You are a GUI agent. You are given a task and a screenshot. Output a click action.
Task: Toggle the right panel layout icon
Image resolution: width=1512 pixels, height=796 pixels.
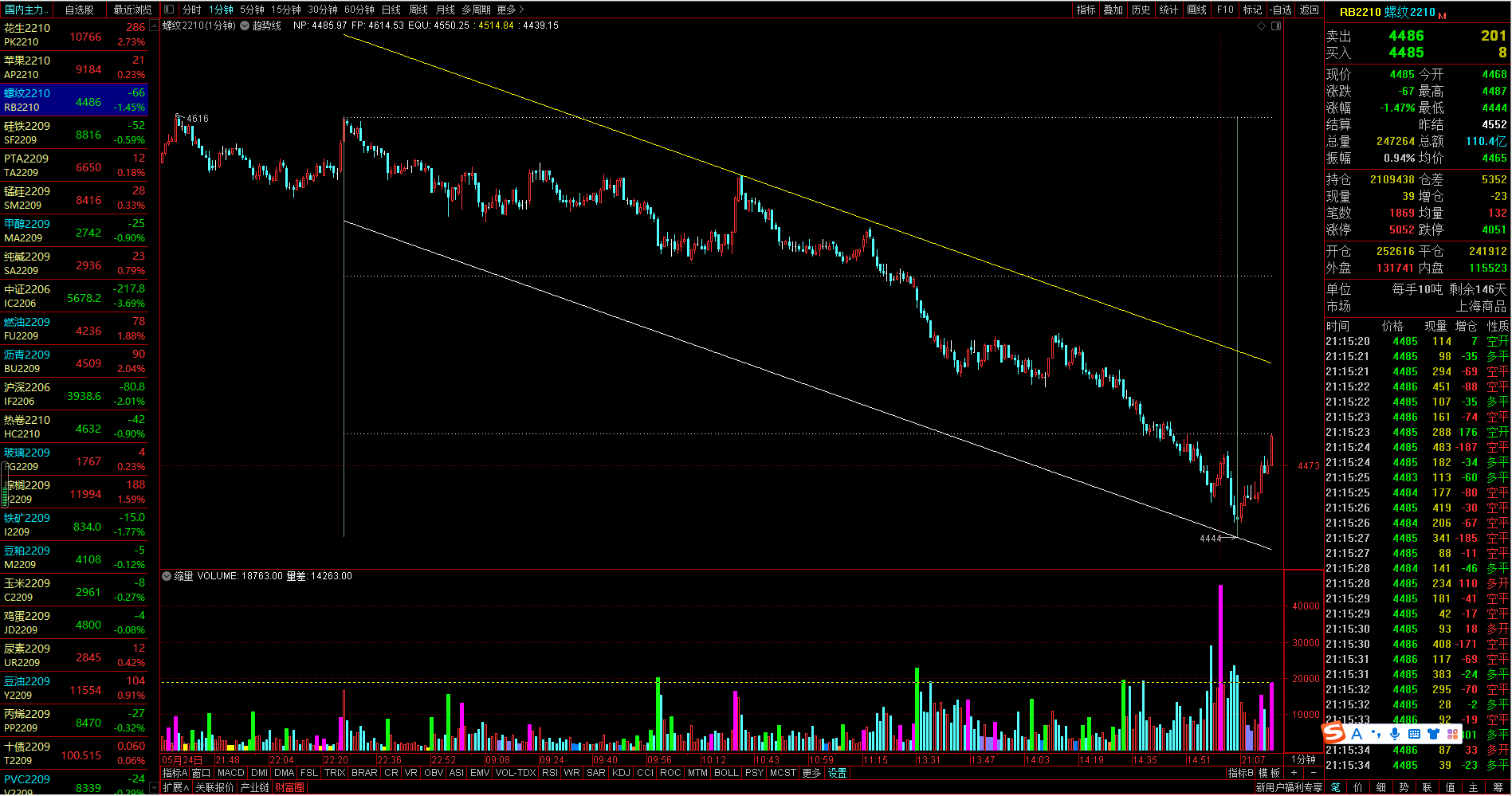(1276, 25)
